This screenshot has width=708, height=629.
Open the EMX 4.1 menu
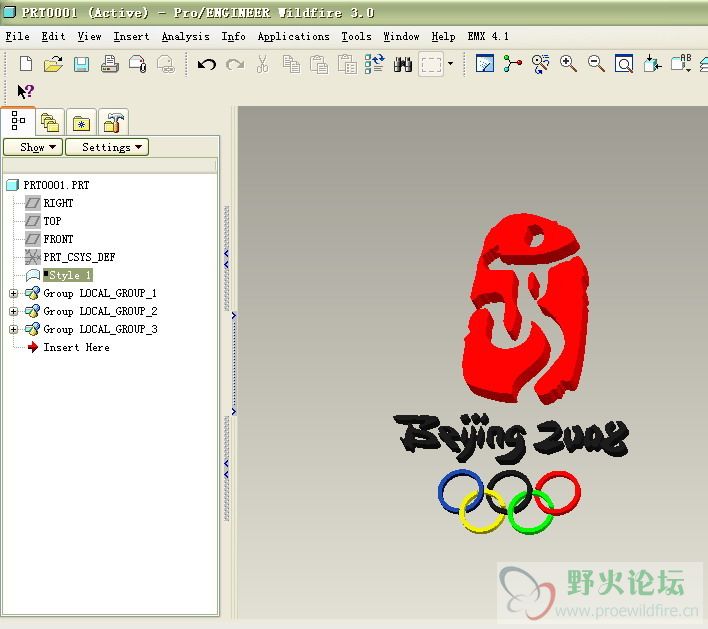pyautogui.click(x=488, y=37)
